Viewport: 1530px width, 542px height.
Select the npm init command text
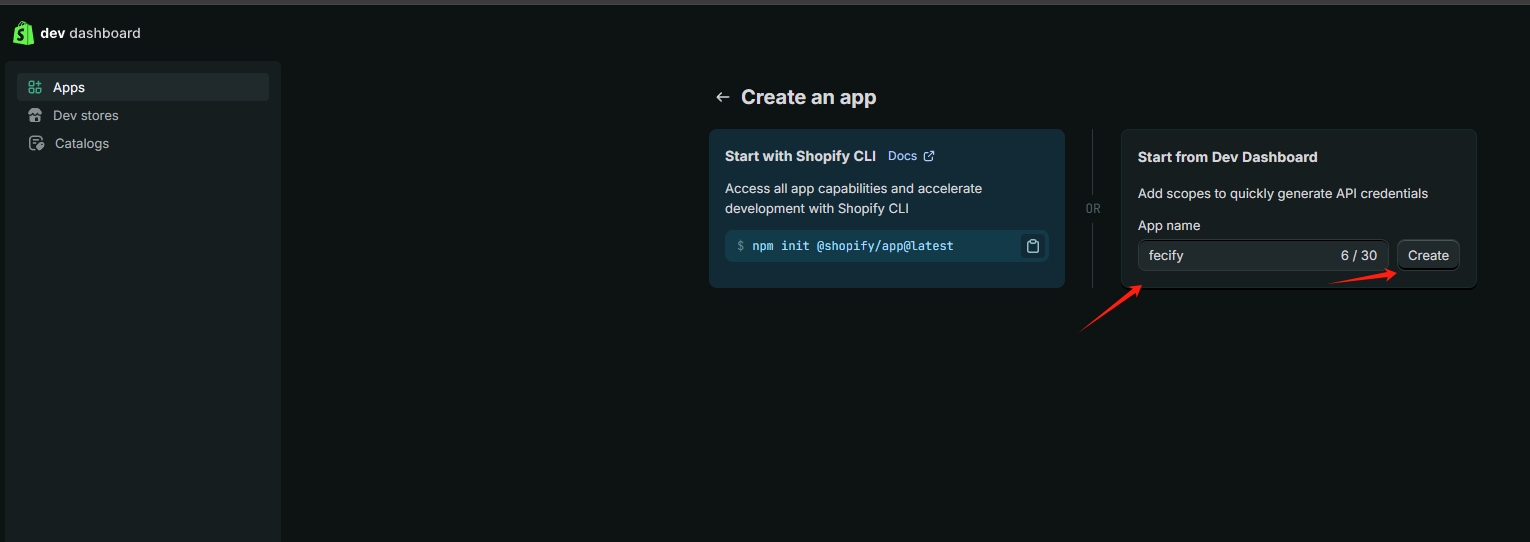pos(852,246)
